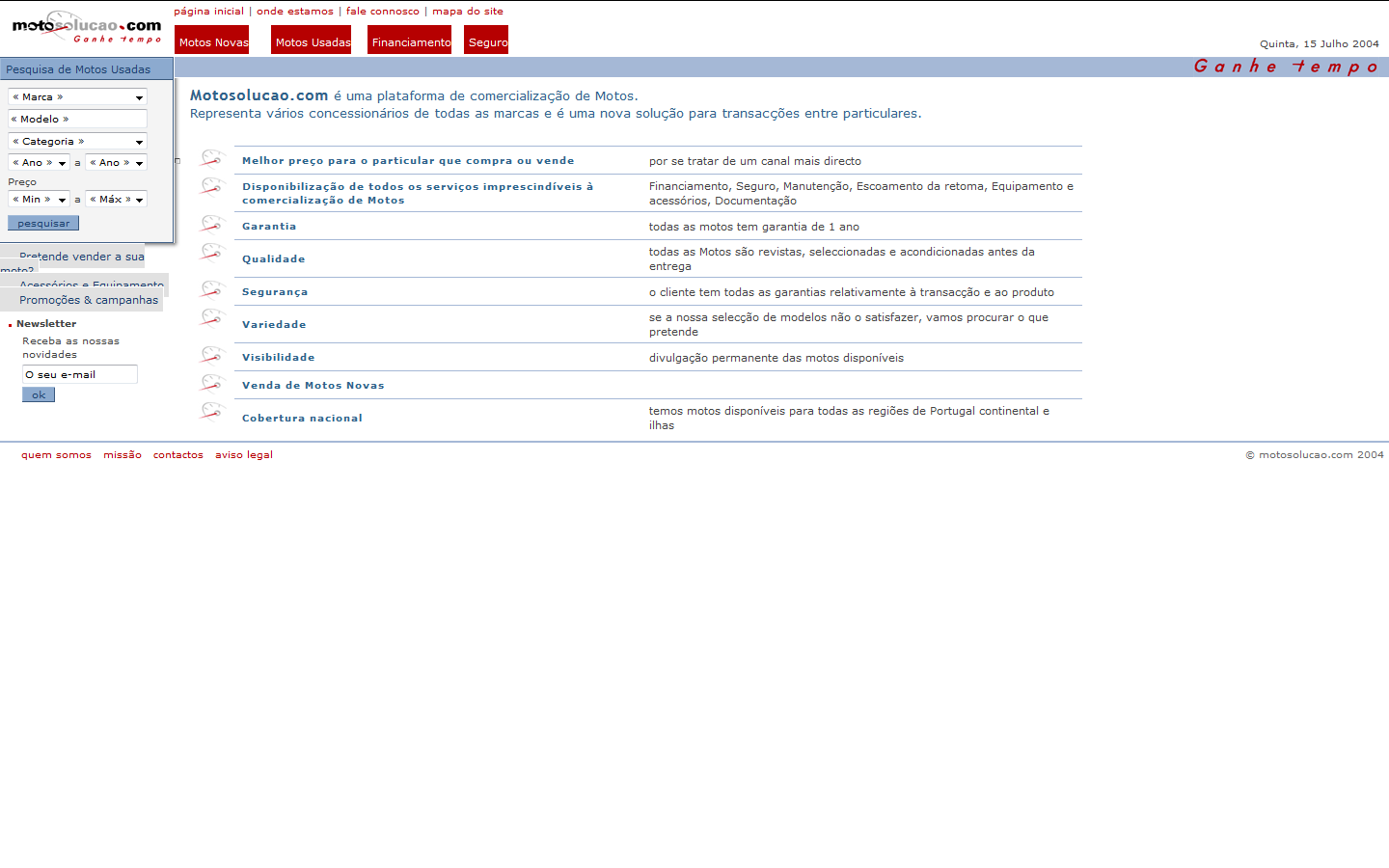Click the newsletter e-mail input field
The image size is (1389, 868).
pyautogui.click(x=79, y=373)
